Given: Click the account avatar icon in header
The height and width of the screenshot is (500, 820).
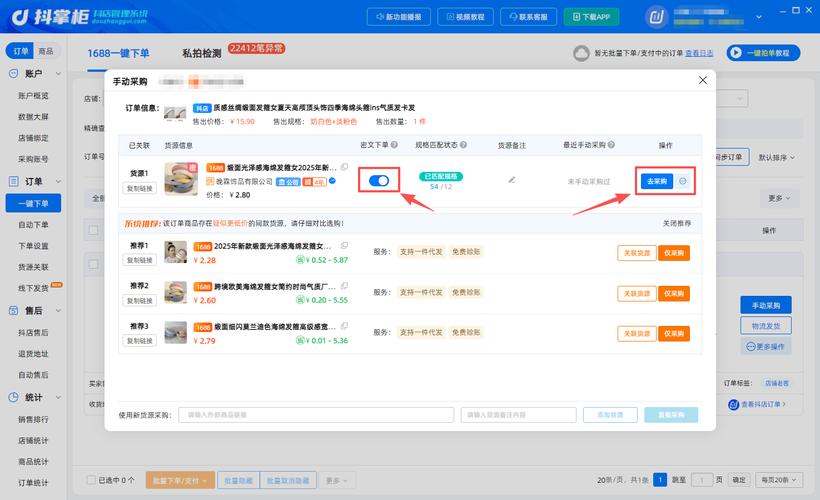Looking at the screenshot, I should 656,17.
